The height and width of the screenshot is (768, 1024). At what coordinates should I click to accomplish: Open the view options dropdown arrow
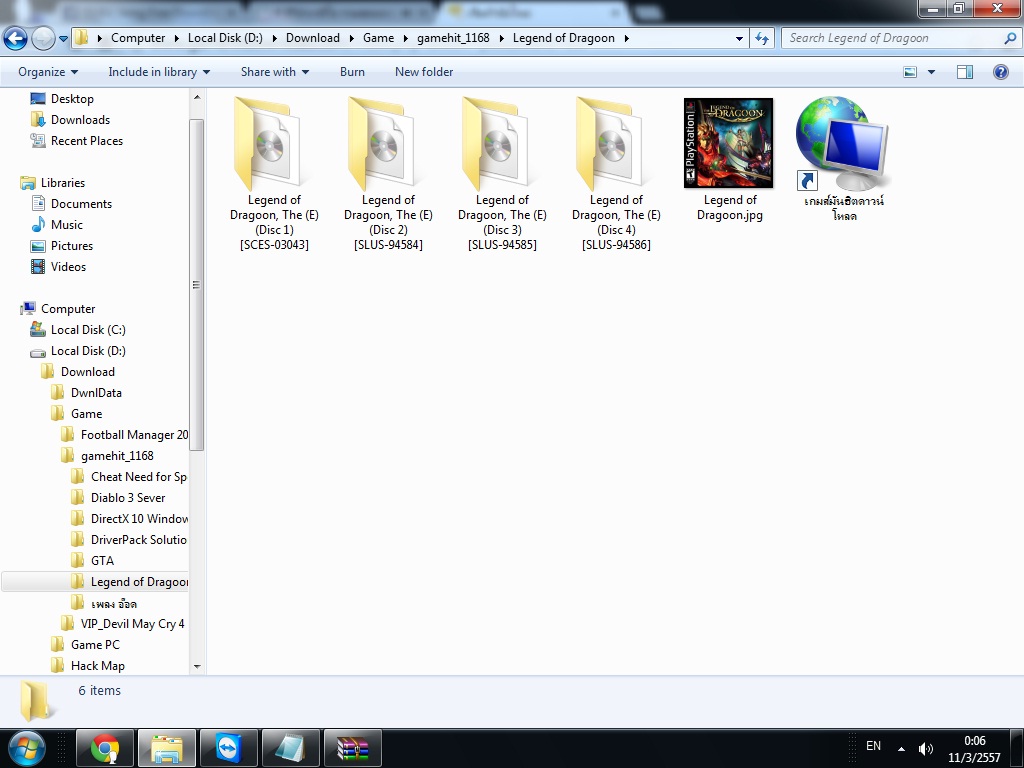click(931, 72)
